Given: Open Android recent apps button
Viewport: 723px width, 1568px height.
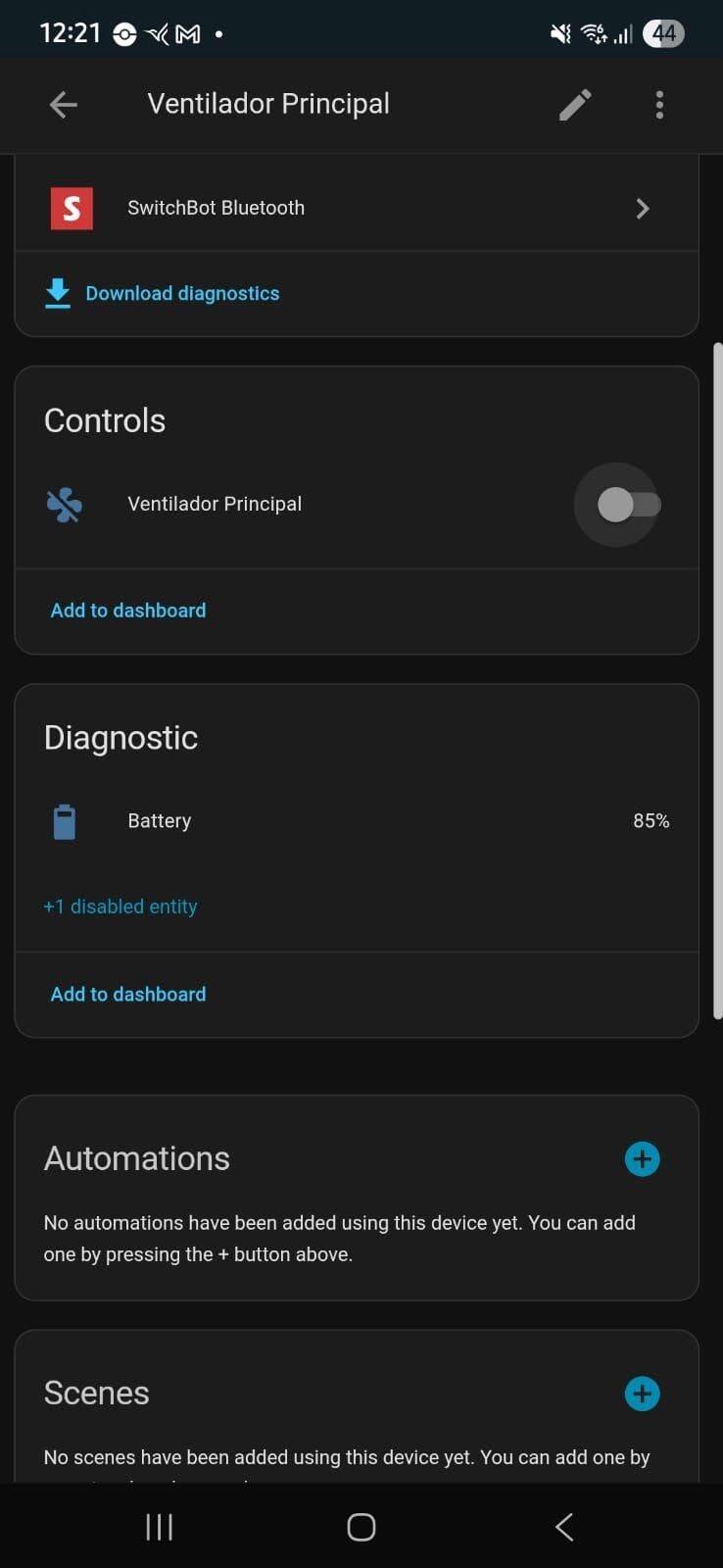Looking at the screenshot, I should 159,1526.
